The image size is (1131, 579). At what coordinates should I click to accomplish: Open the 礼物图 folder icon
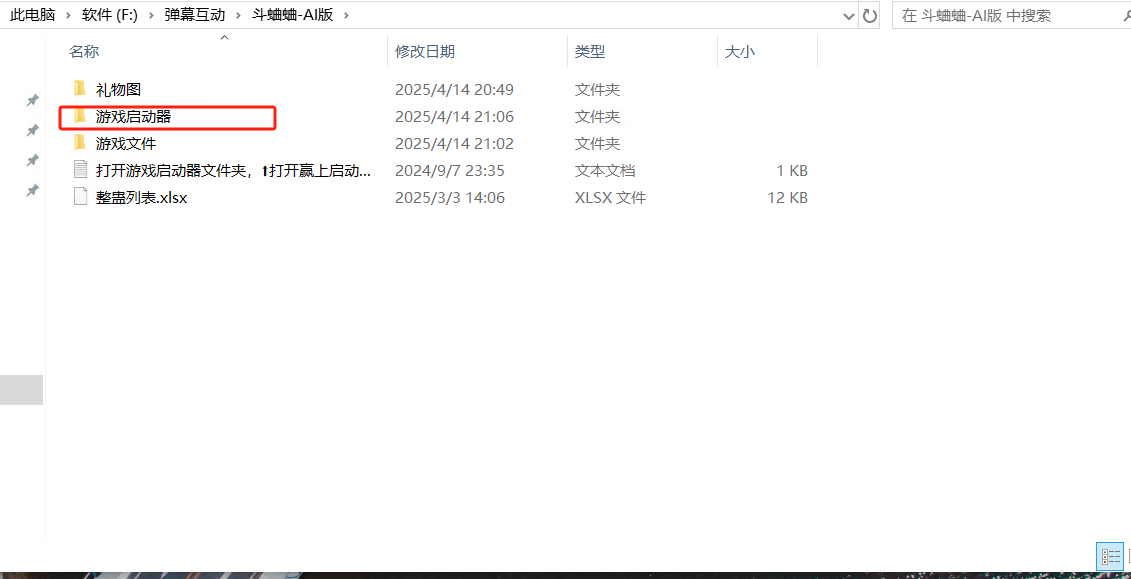pyautogui.click(x=80, y=89)
